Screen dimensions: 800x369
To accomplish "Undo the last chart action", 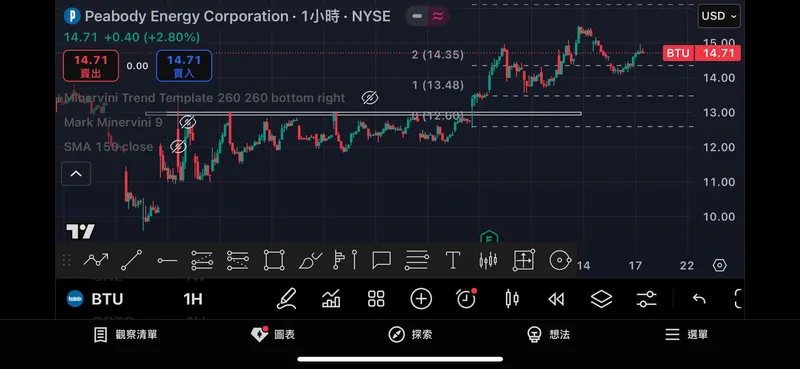I will coord(699,299).
